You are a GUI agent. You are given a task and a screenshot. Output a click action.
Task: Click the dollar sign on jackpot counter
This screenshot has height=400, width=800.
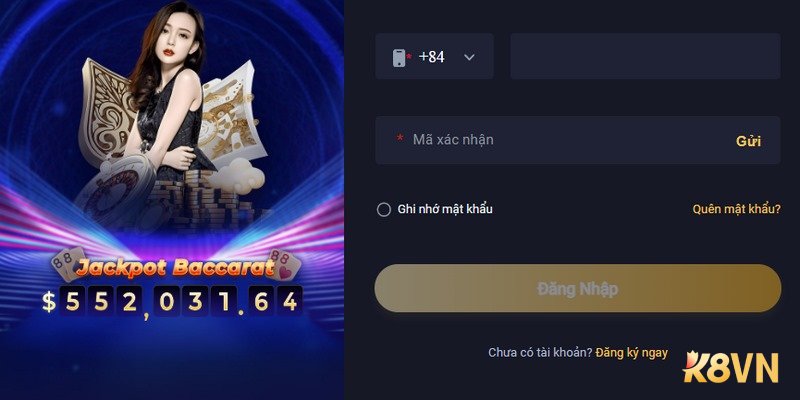click(x=48, y=302)
